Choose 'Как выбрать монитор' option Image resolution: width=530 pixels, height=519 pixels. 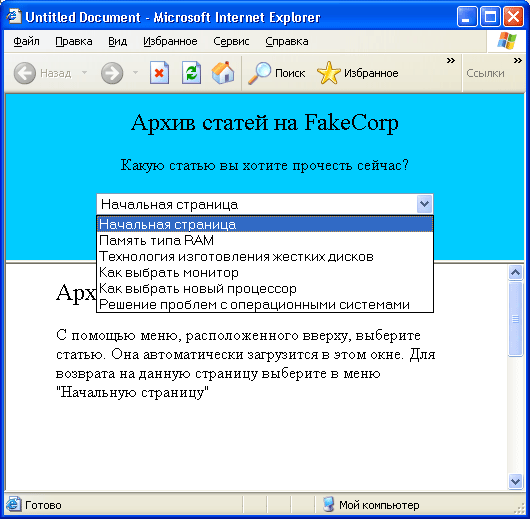coord(265,272)
